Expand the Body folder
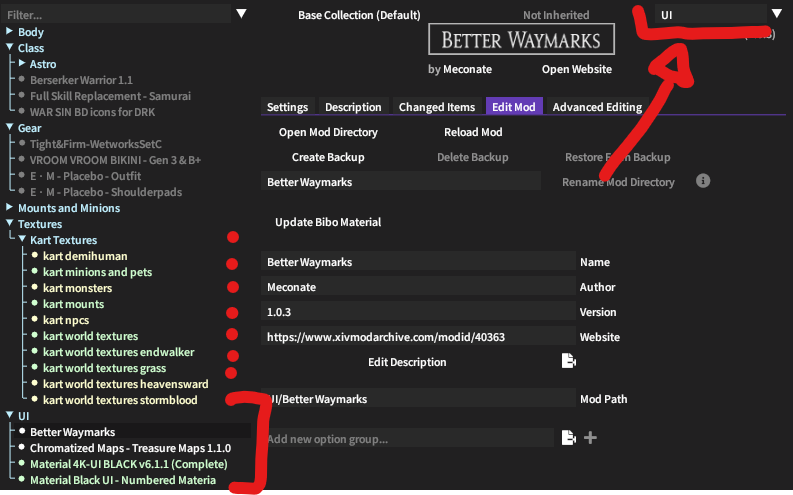The width and height of the screenshot is (793, 495). (x=10, y=32)
